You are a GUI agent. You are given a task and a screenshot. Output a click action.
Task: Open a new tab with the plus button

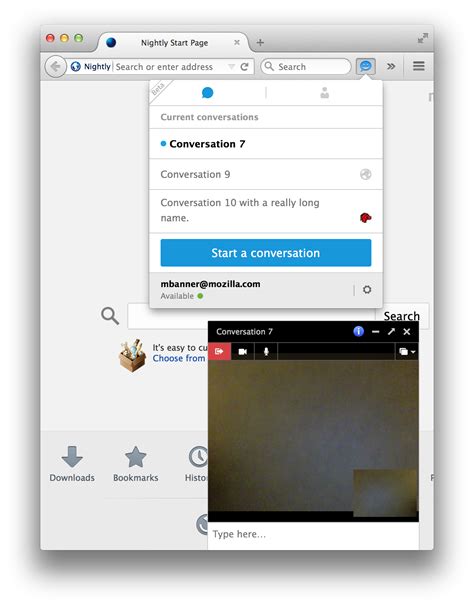[260, 43]
